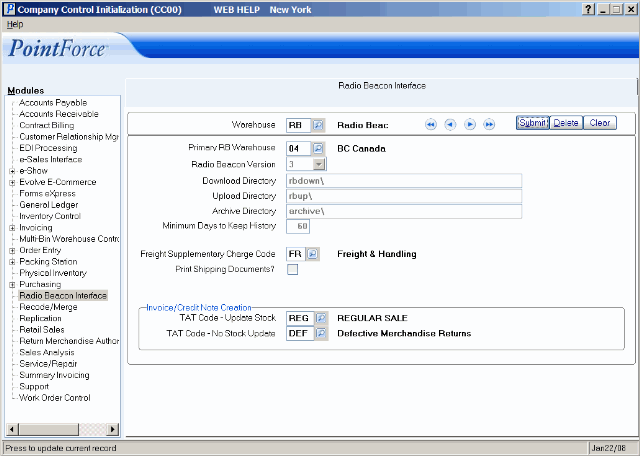Select Replication module
This screenshot has height=456, width=640.
pyautogui.click(x=40, y=318)
